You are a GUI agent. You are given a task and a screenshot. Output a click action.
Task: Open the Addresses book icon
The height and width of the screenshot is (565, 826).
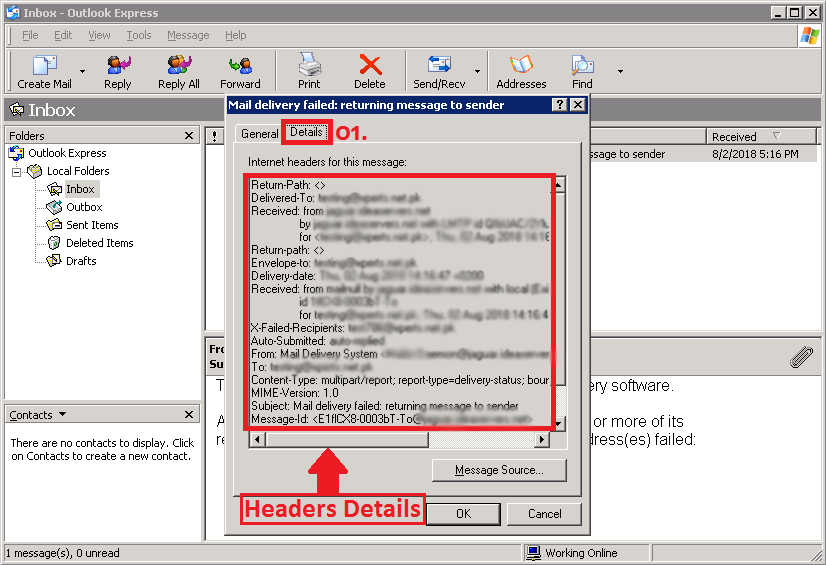[521, 65]
